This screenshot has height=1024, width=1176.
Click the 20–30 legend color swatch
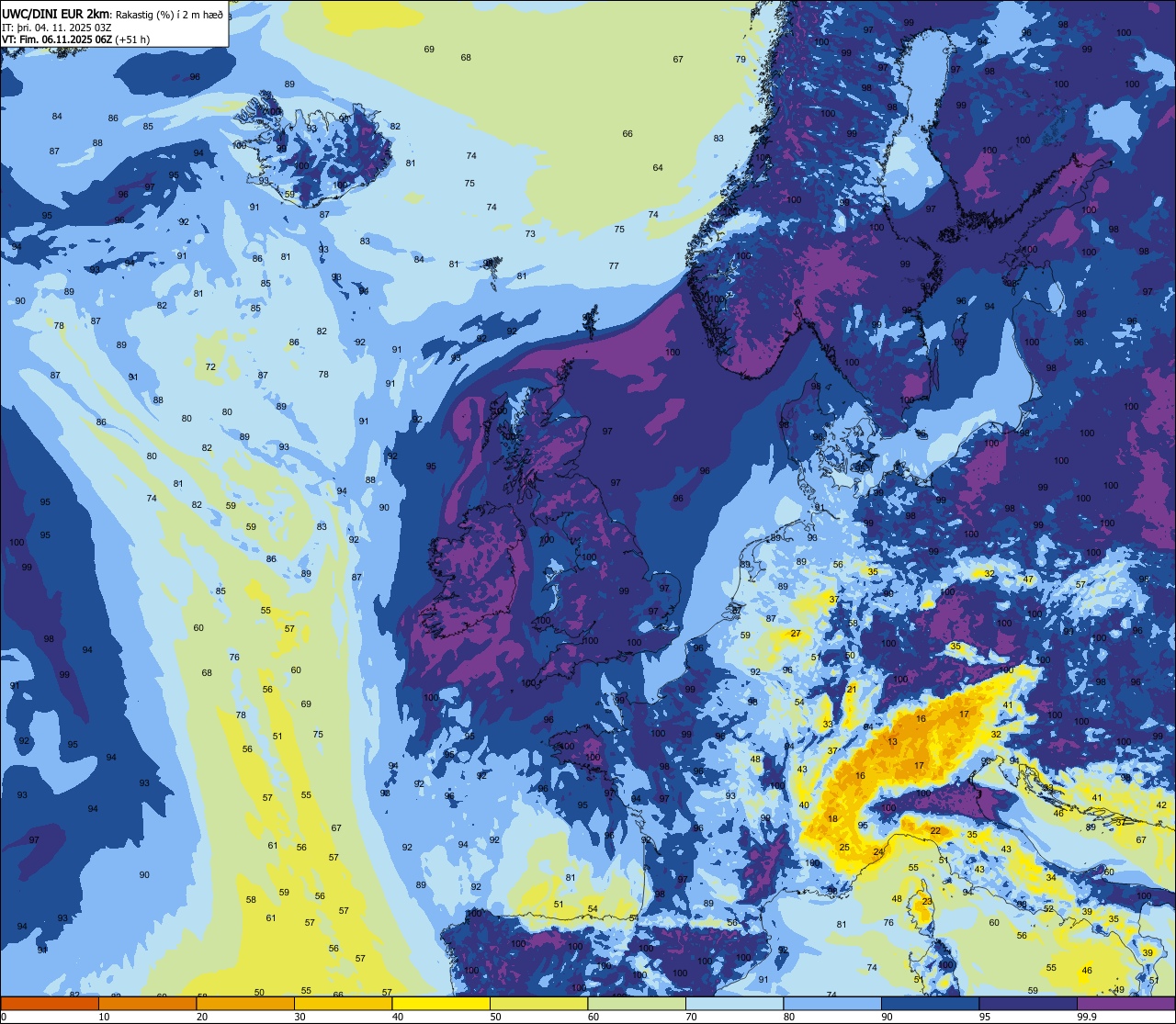(x=245, y=1003)
